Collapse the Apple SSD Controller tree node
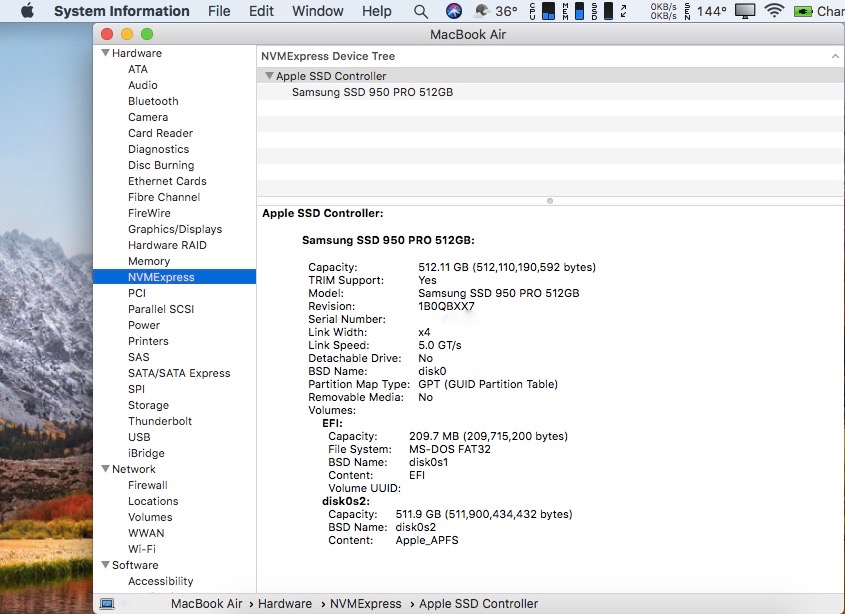The width and height of the screenshot is (845, 614). point(269,76)
